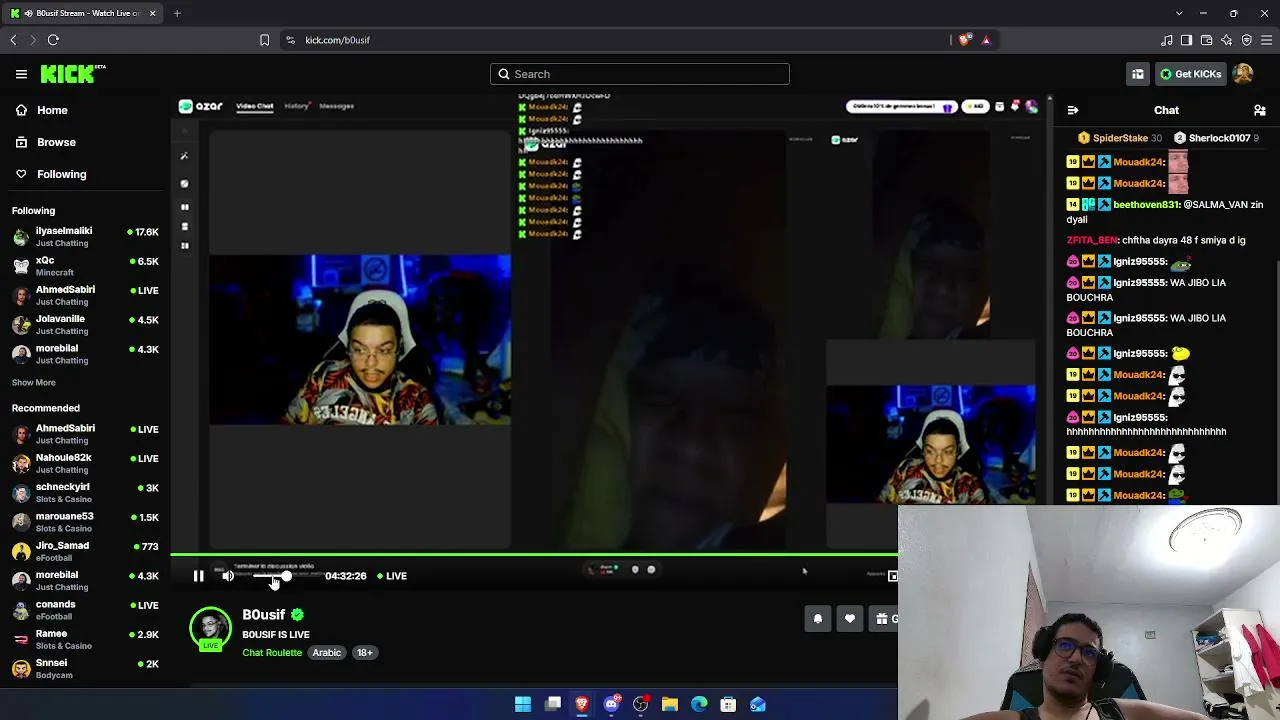
Task: Toggle the heart follow button
Action: (x=850, y=619)
